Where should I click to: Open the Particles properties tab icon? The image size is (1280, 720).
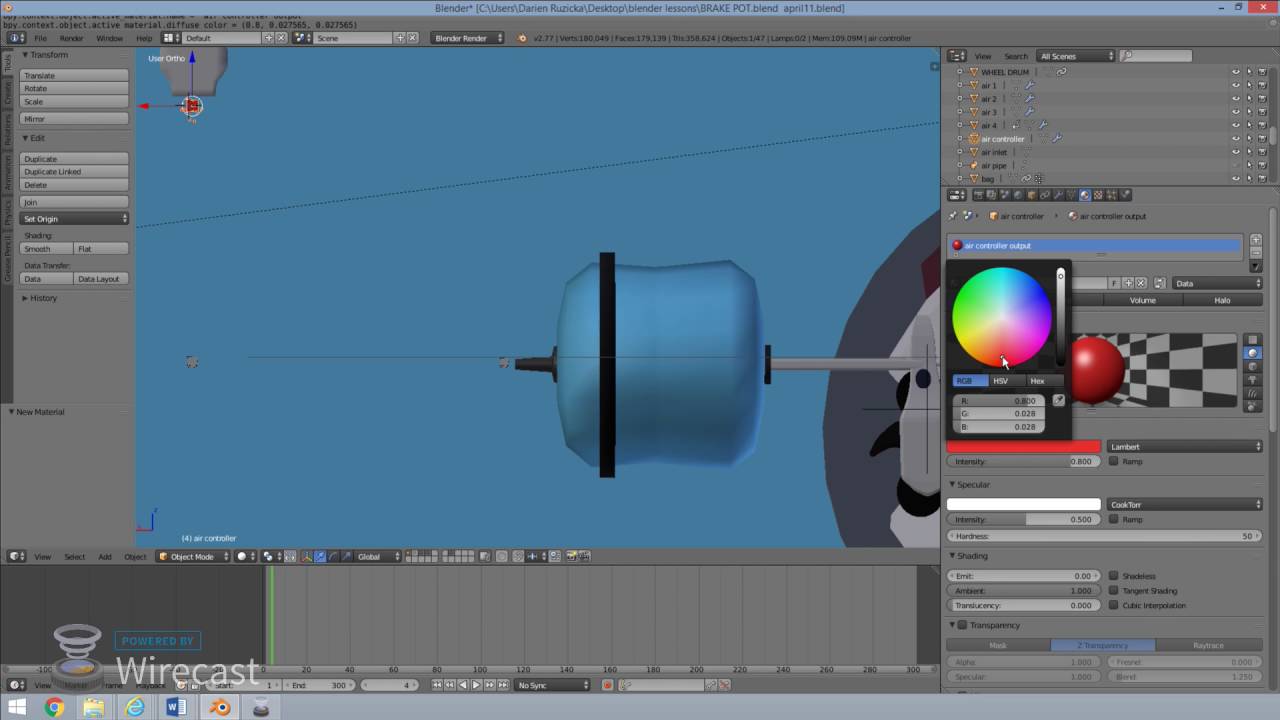point(1111,195)
